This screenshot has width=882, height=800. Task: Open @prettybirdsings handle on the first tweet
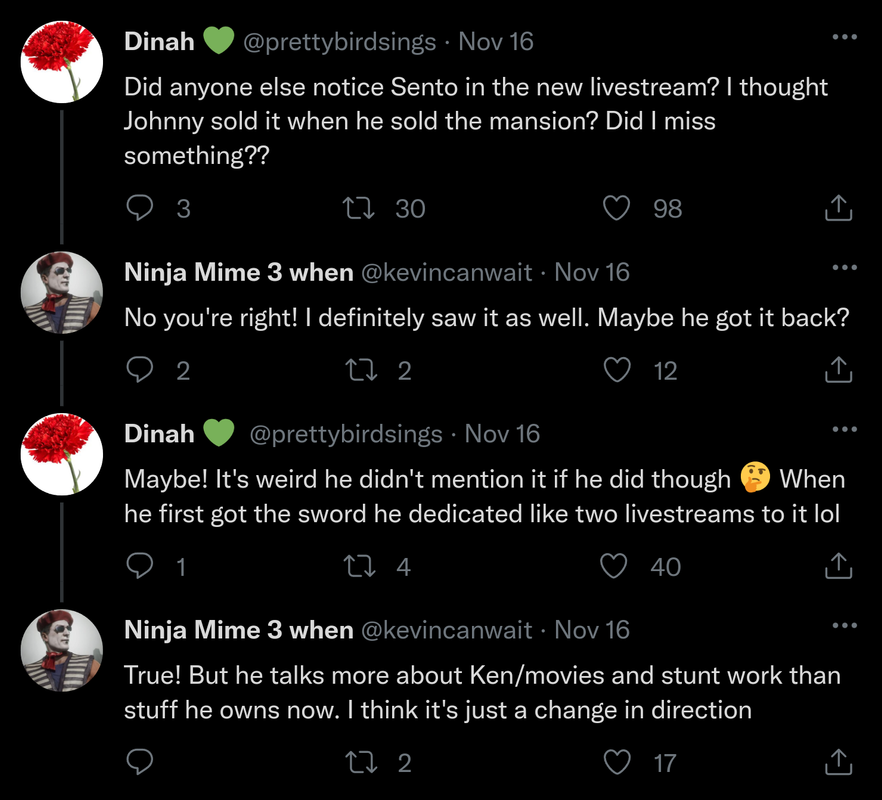pos(340,42)
